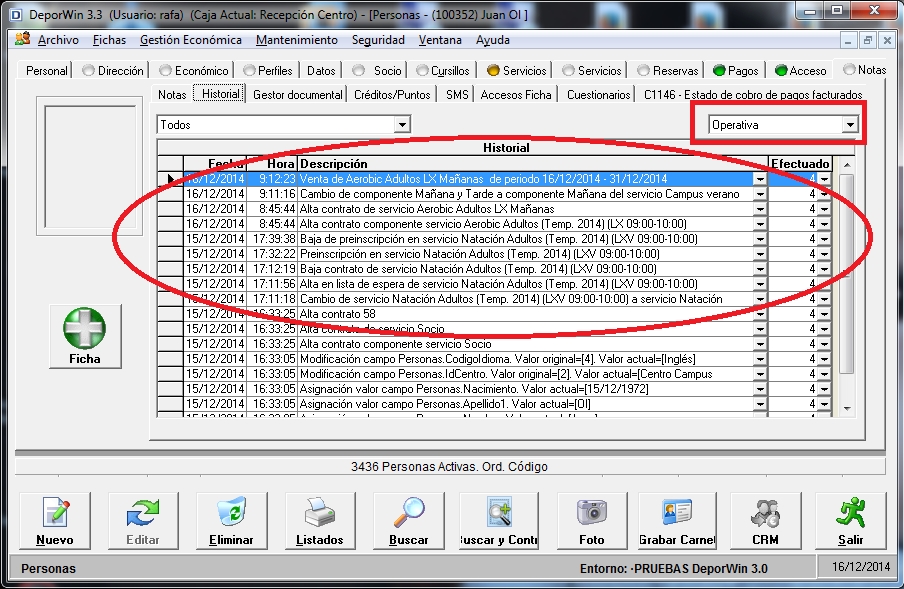Open Efectuado dropdown for Personas.Nacimiento row
Viewport: 904px width, 589px height.
click(x=824, y=388)
